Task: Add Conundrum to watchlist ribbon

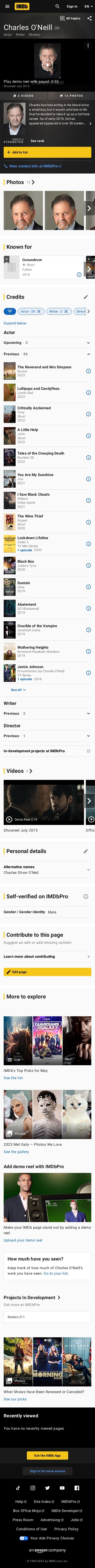Action: click(7, 259)
